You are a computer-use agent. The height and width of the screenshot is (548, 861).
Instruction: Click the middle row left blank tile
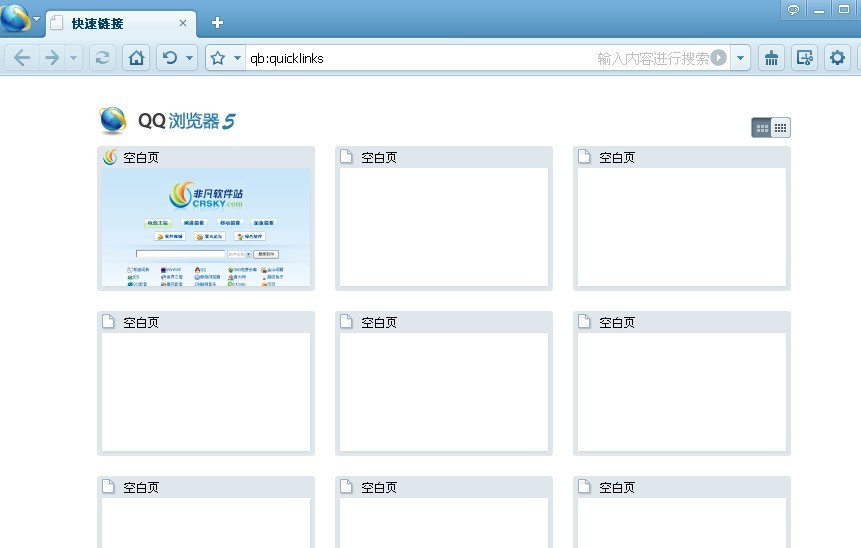pyautogui.click(x=206, y=383)
